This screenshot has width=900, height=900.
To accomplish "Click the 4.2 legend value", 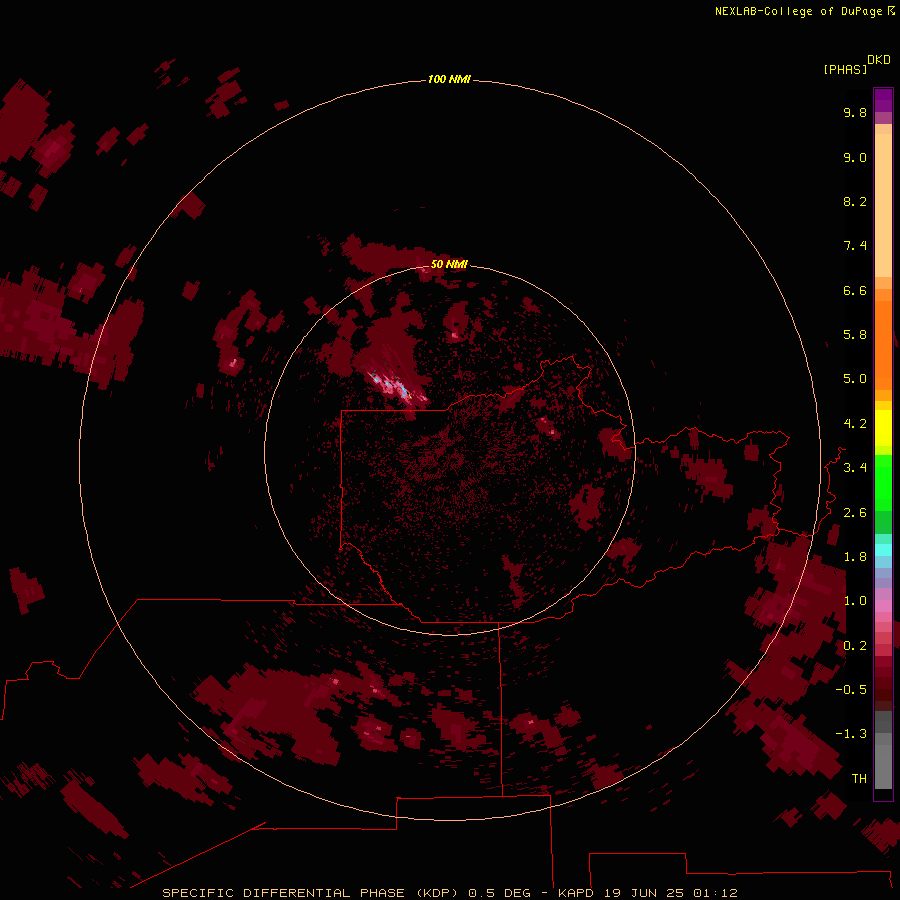I will click(855, 424).
